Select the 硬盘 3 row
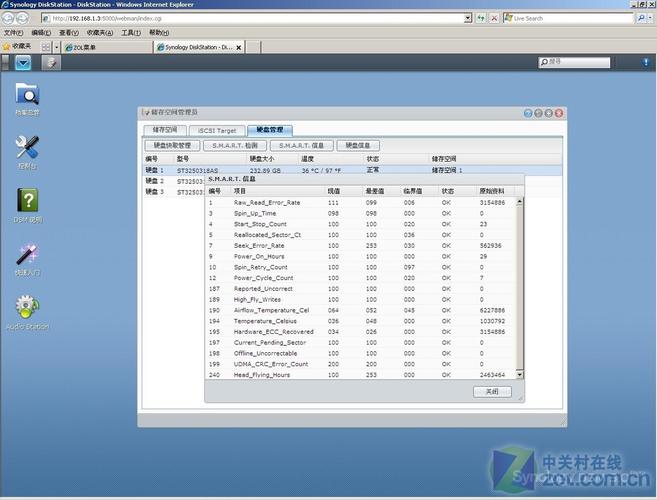This screenshot has height=500, width=657. [x=173, y=192]
